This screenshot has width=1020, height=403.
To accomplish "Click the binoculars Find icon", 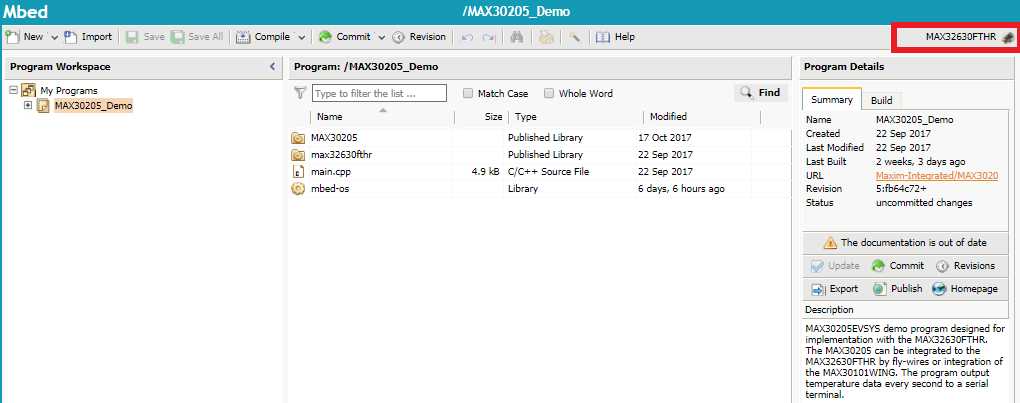I will [x=517, y=37].
